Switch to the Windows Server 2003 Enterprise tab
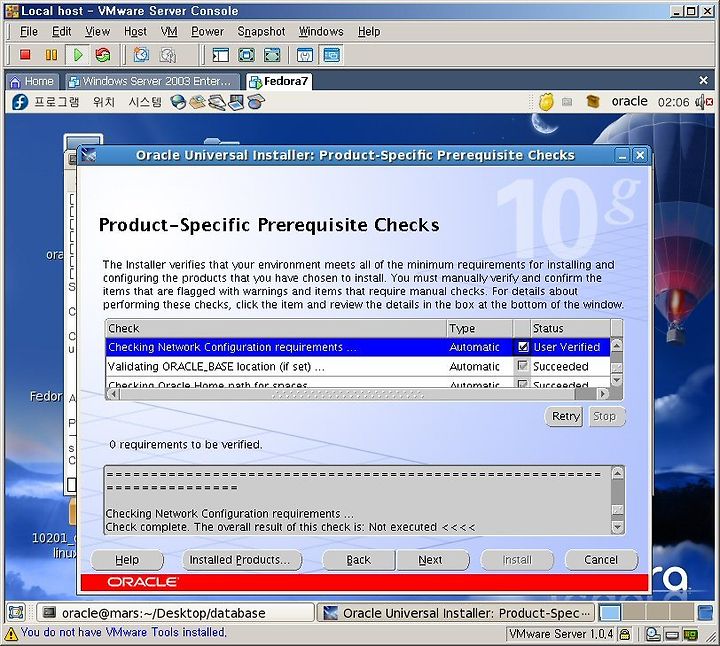 coord(152,81)
